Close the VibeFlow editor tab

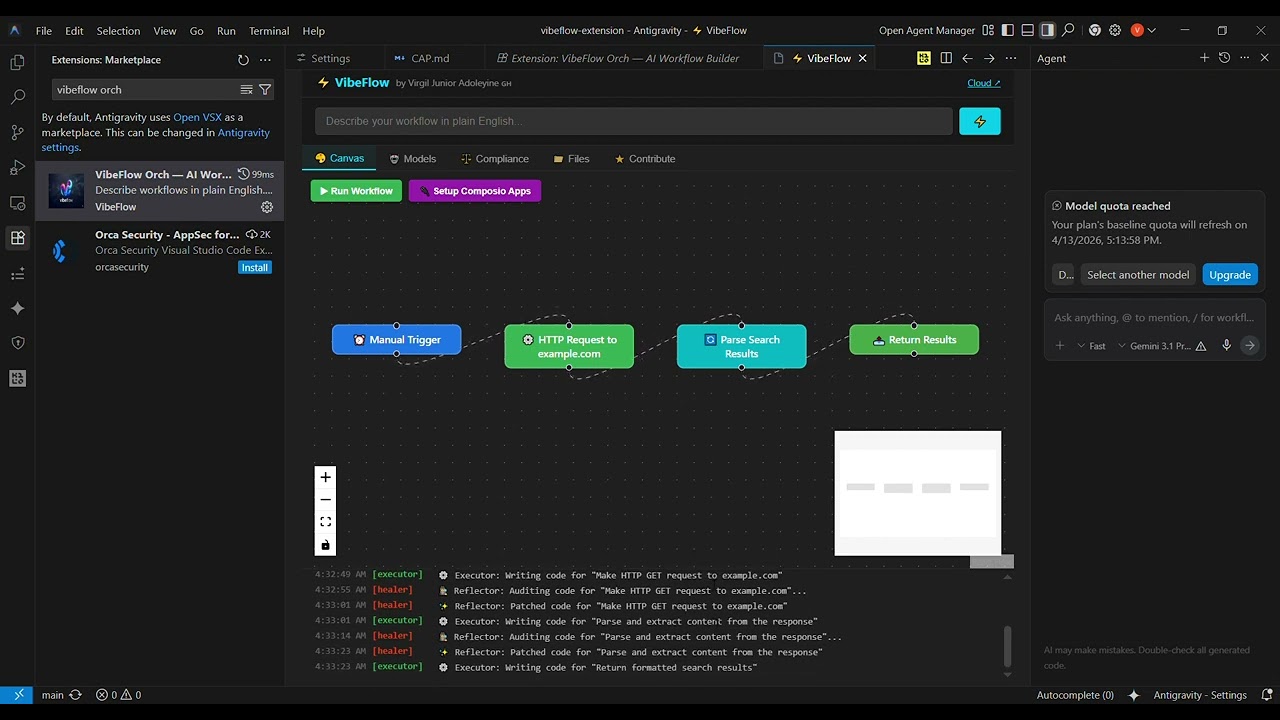click(862, 58)
